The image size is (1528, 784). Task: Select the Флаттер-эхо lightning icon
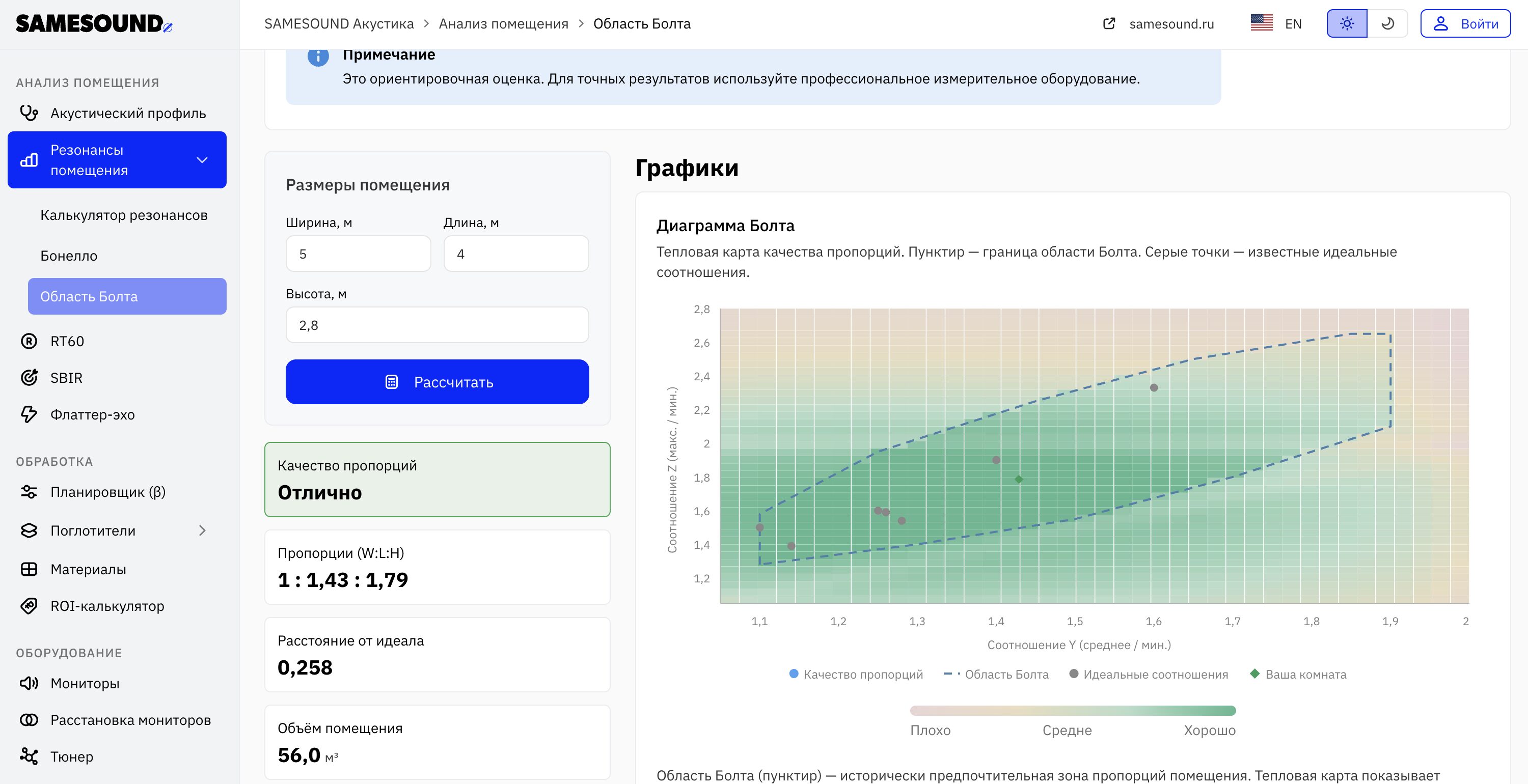point(29,414)
